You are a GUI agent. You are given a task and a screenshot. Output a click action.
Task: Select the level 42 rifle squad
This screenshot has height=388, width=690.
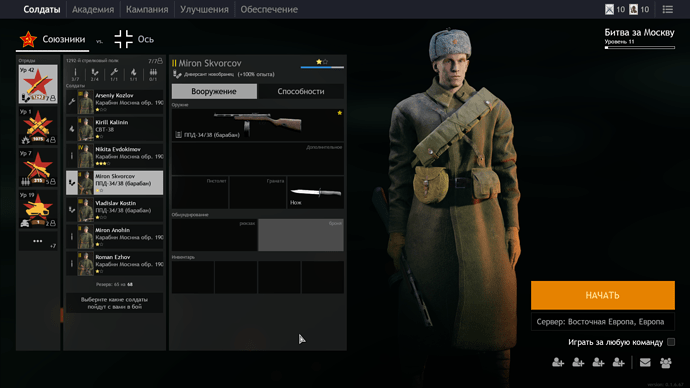click(x=38, y=84)
